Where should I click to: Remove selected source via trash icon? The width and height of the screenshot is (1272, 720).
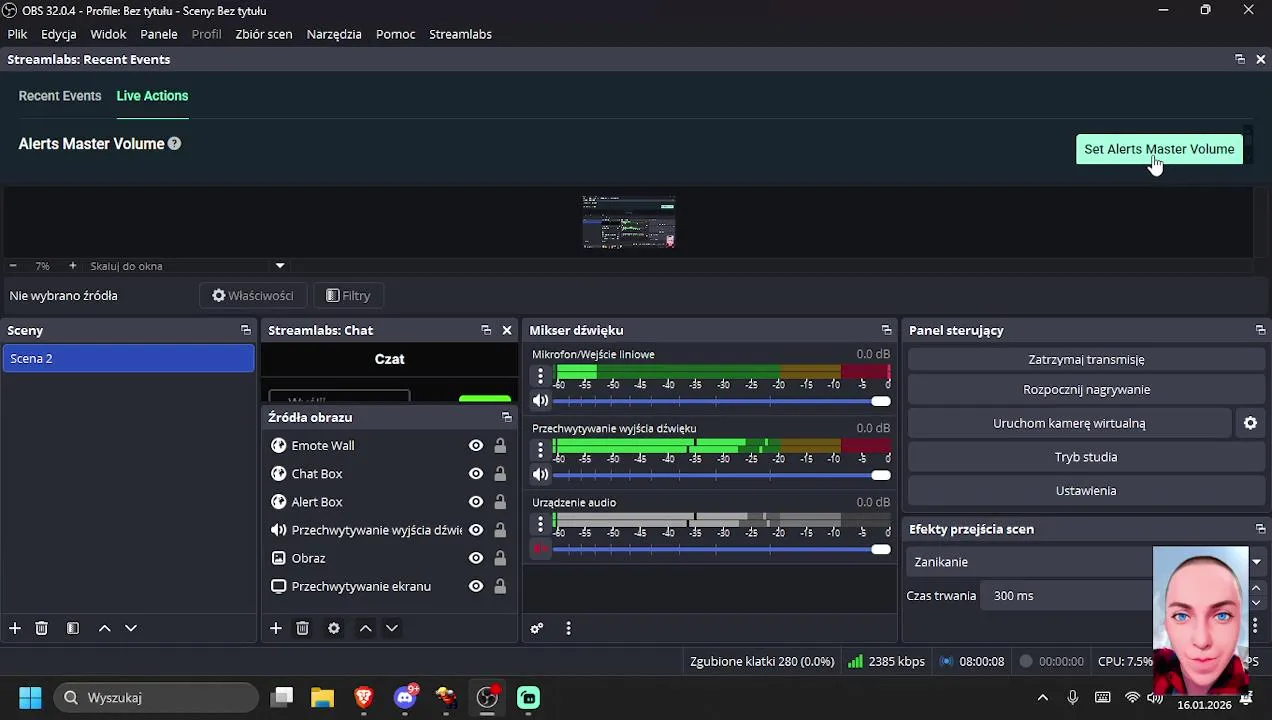tap(302, 628)
